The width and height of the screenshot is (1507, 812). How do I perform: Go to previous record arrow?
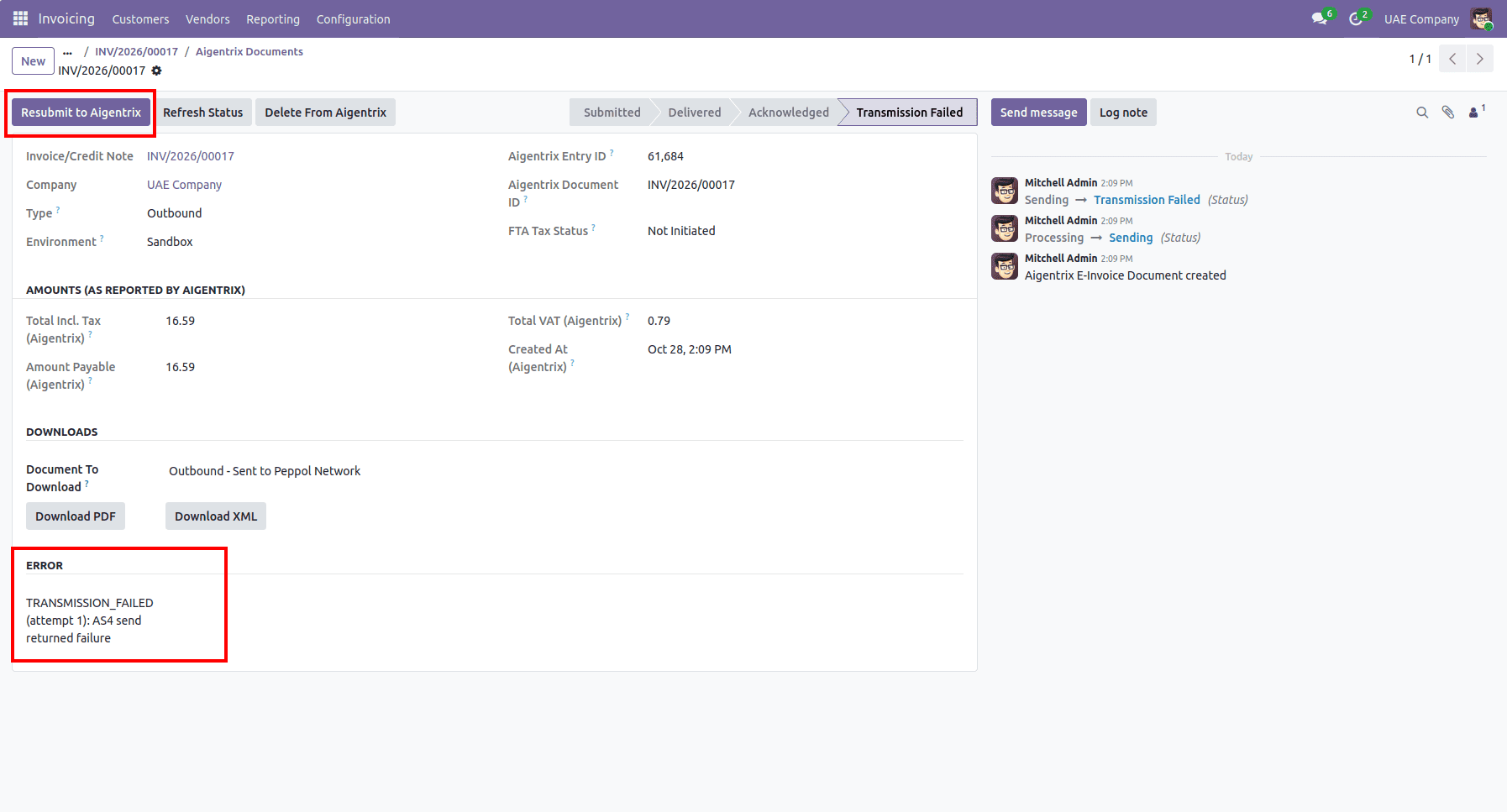point(1452,59)
